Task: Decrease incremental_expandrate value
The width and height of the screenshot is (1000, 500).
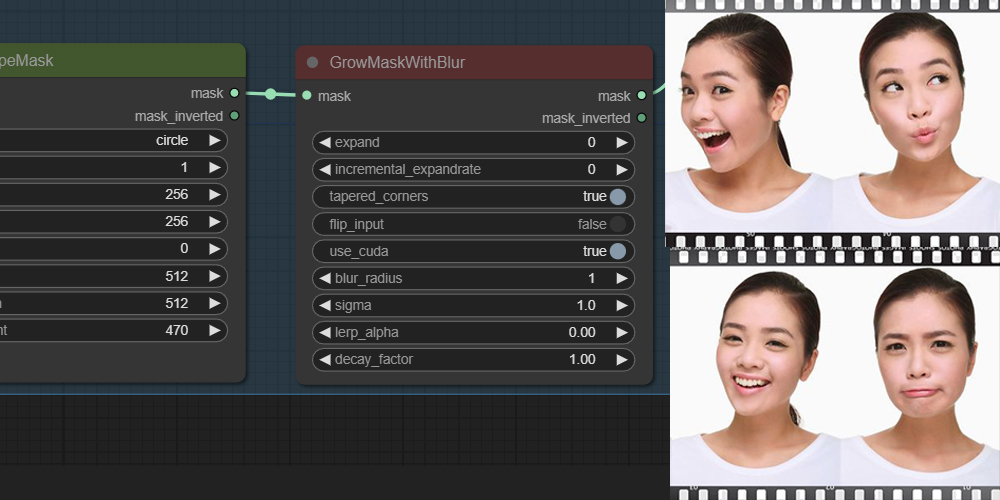Action: 325,170
